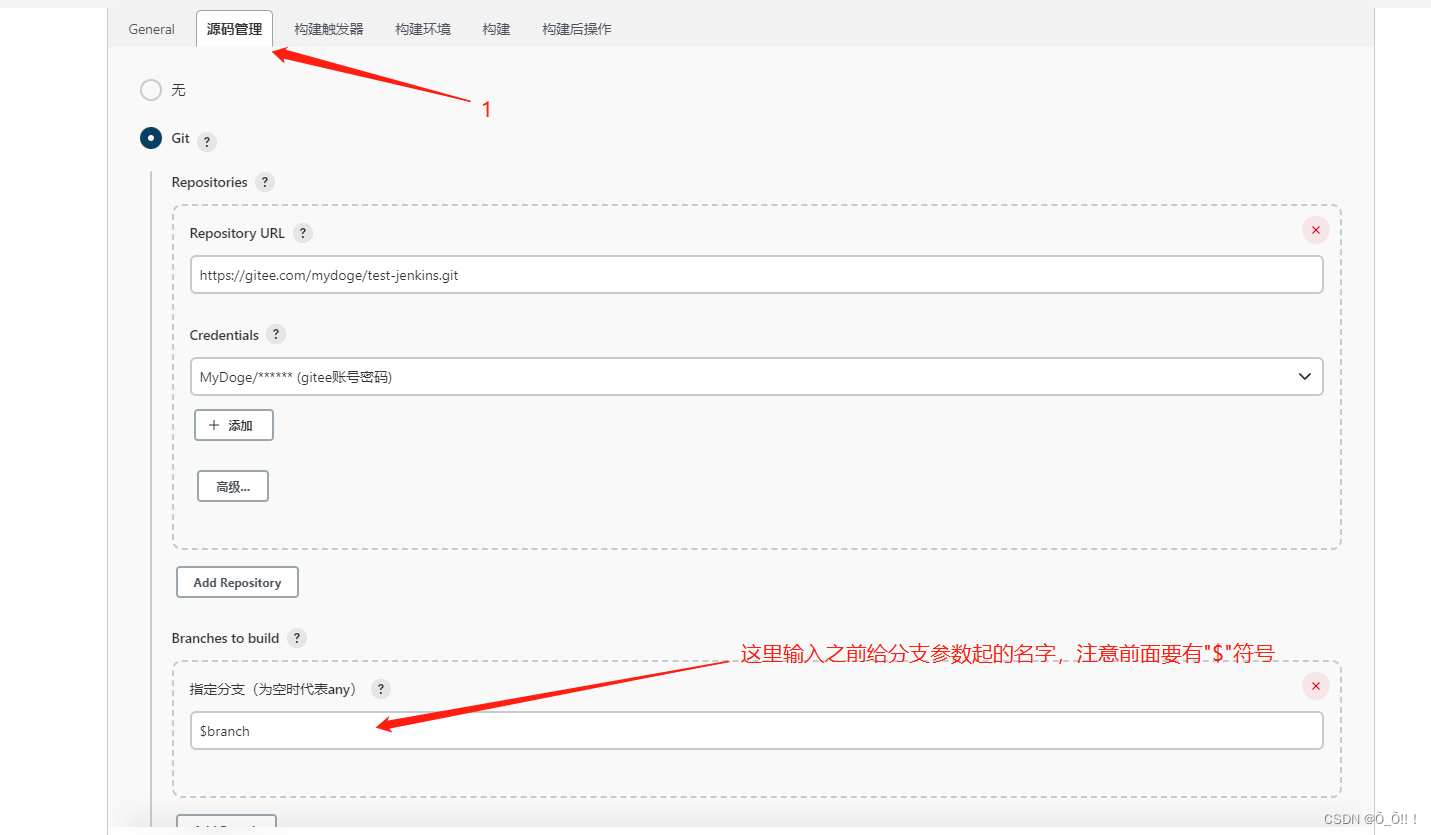Open the 构建触发器 tab
1431x835 pixels.
pos(329,29)
